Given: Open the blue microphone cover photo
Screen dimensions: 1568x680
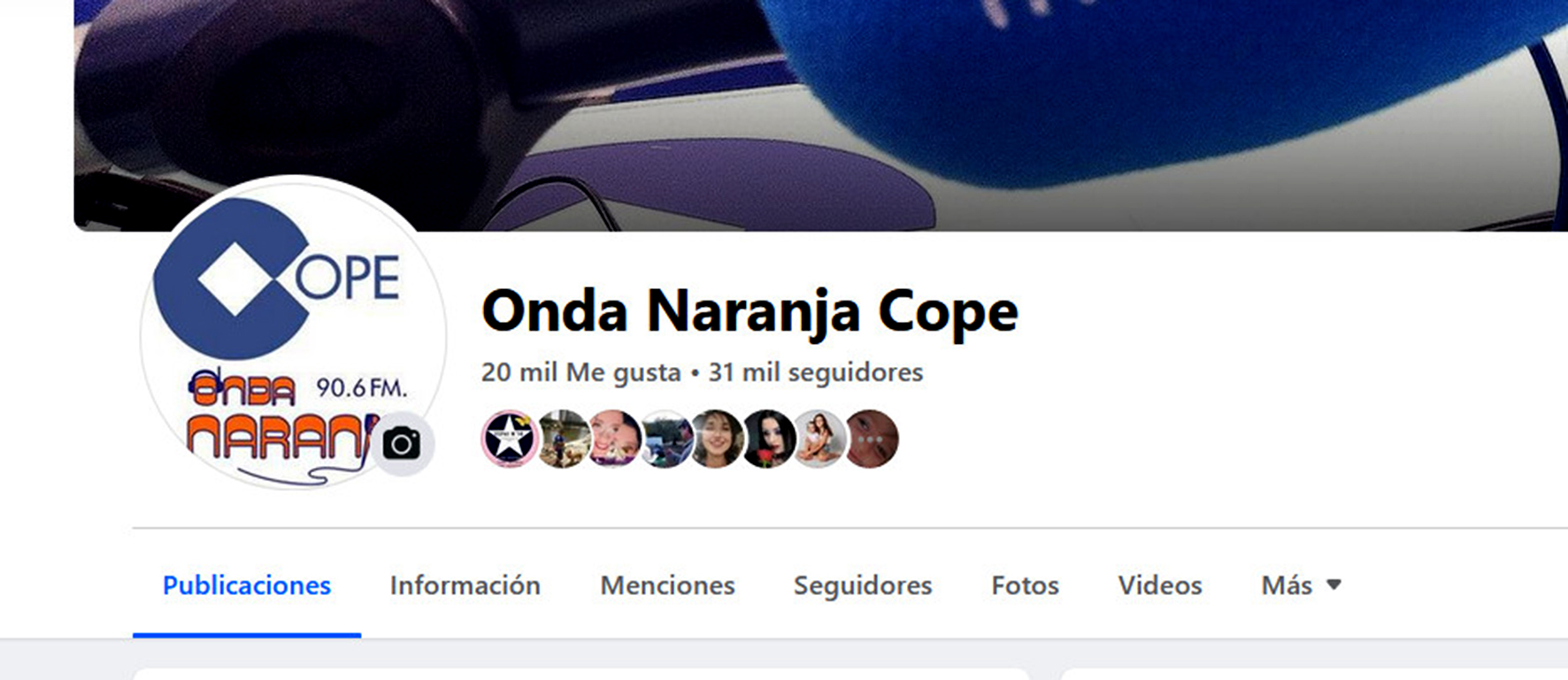Looking at the screenshot, I should [x=820, y=115].
